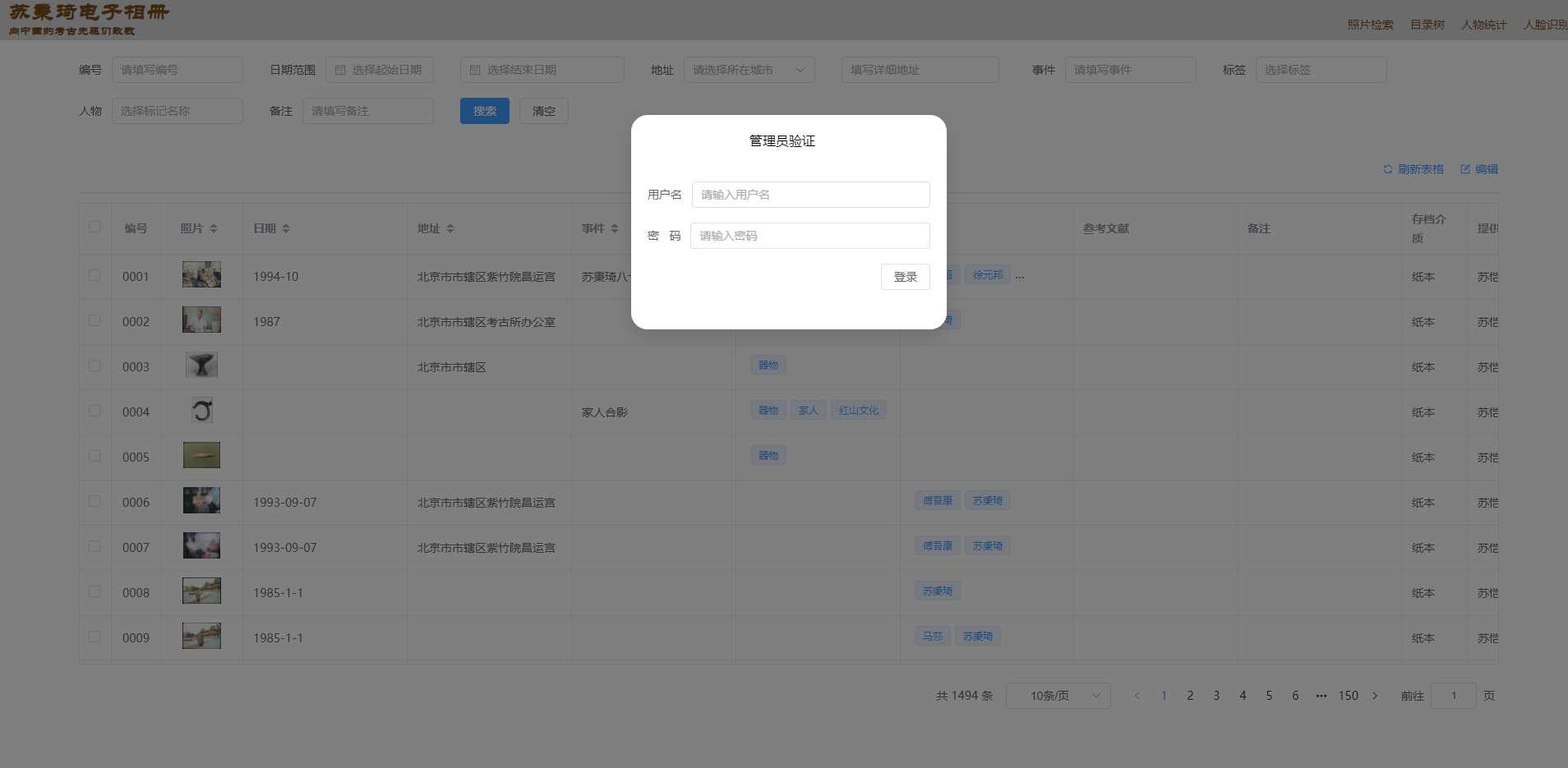
Task: Go to 人物统计 in top navigation
Action: tap(1483, 25)
